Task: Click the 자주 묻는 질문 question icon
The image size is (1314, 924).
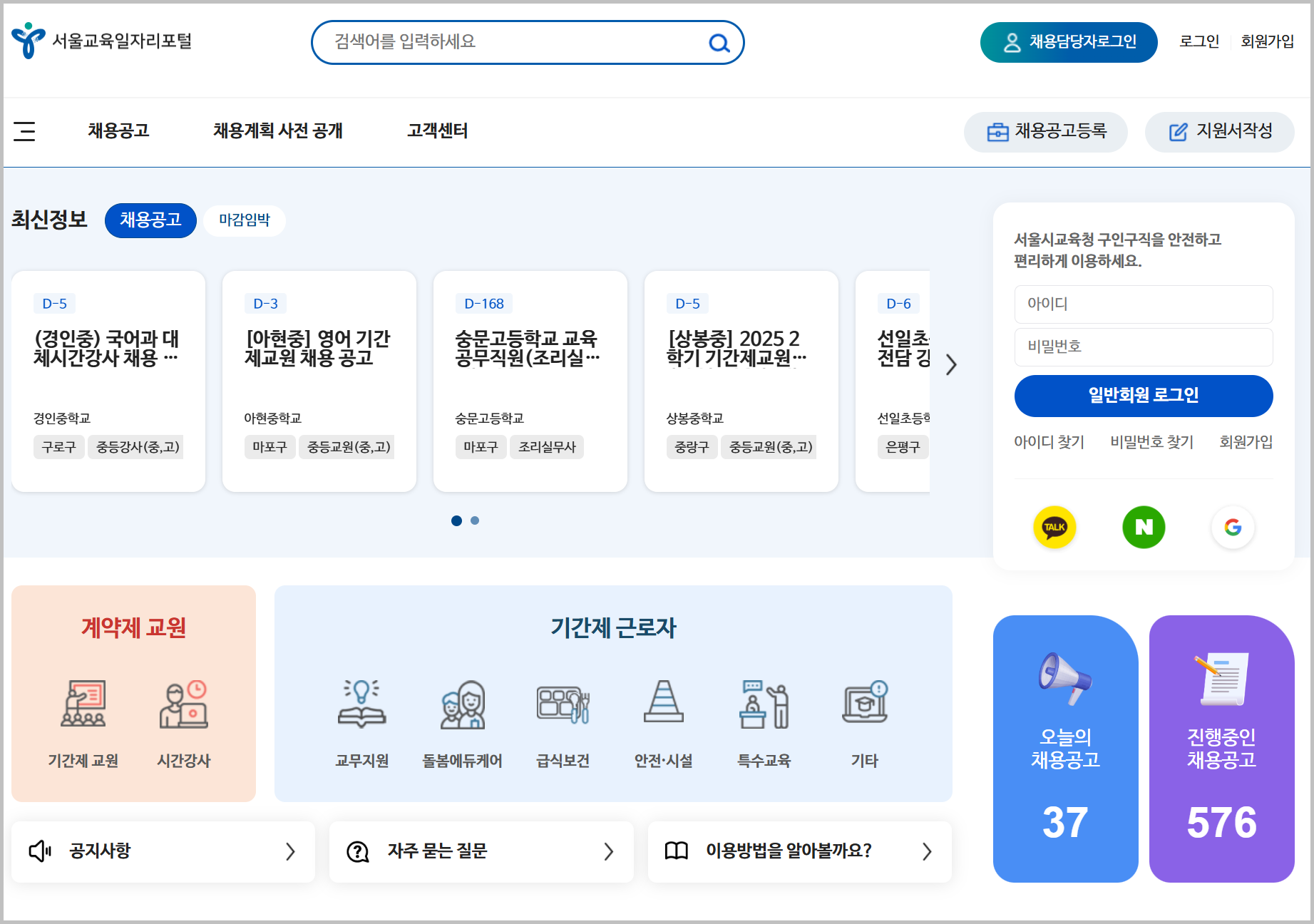Action: click(x=357, y=851)
